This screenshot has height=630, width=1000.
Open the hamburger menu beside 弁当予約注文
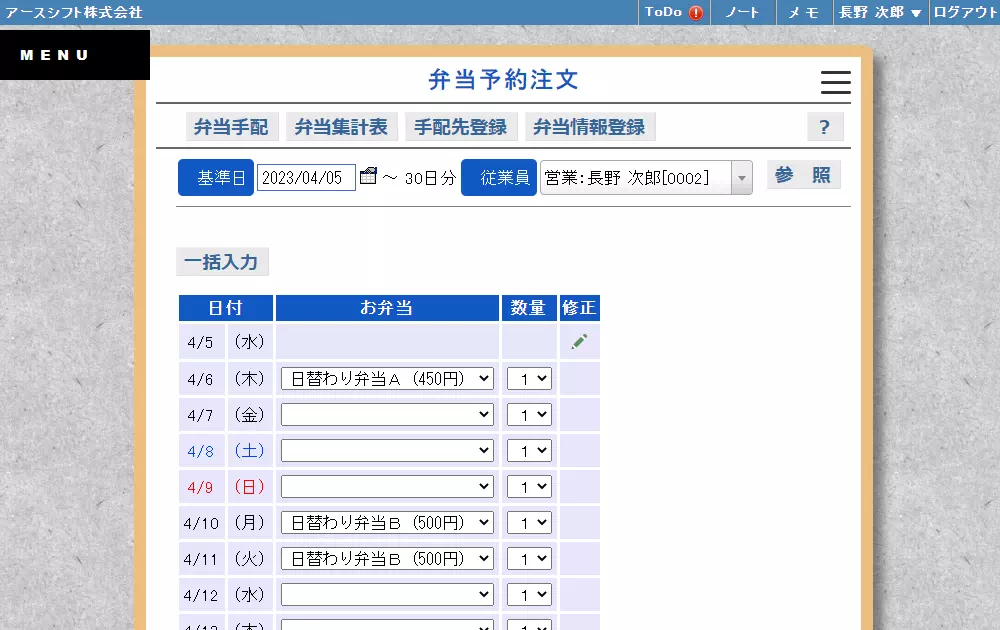click(x=836, y=84)
